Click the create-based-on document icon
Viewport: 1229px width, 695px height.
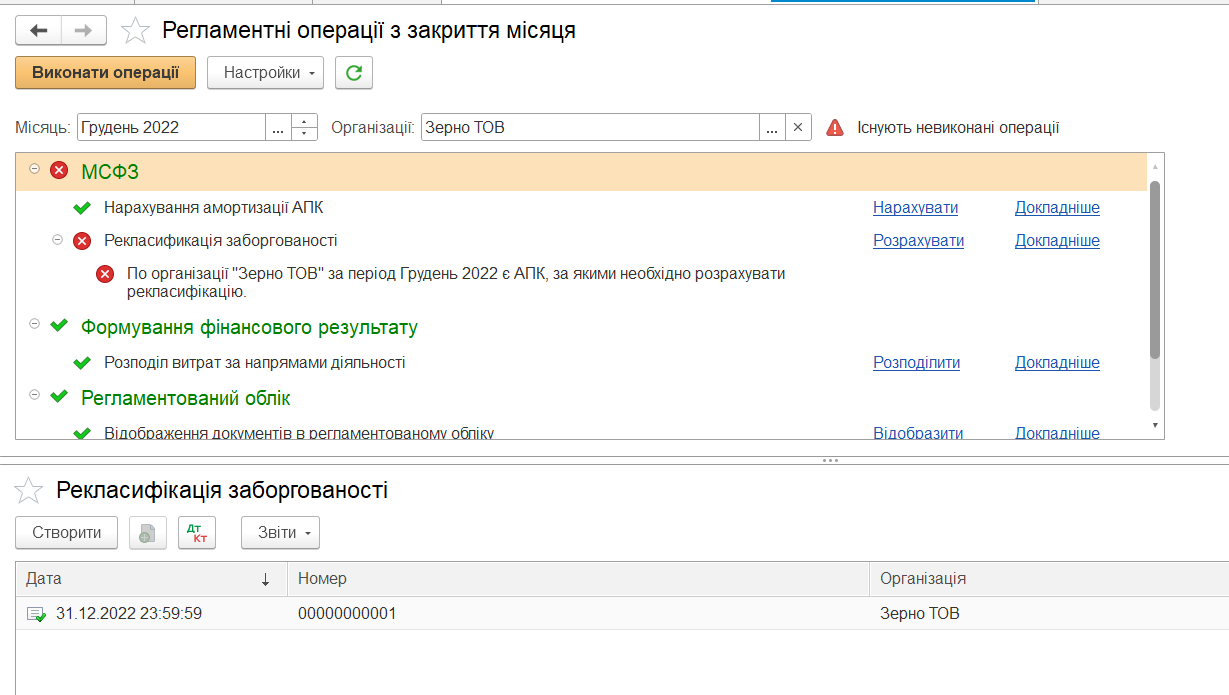(x=148, y=533)
